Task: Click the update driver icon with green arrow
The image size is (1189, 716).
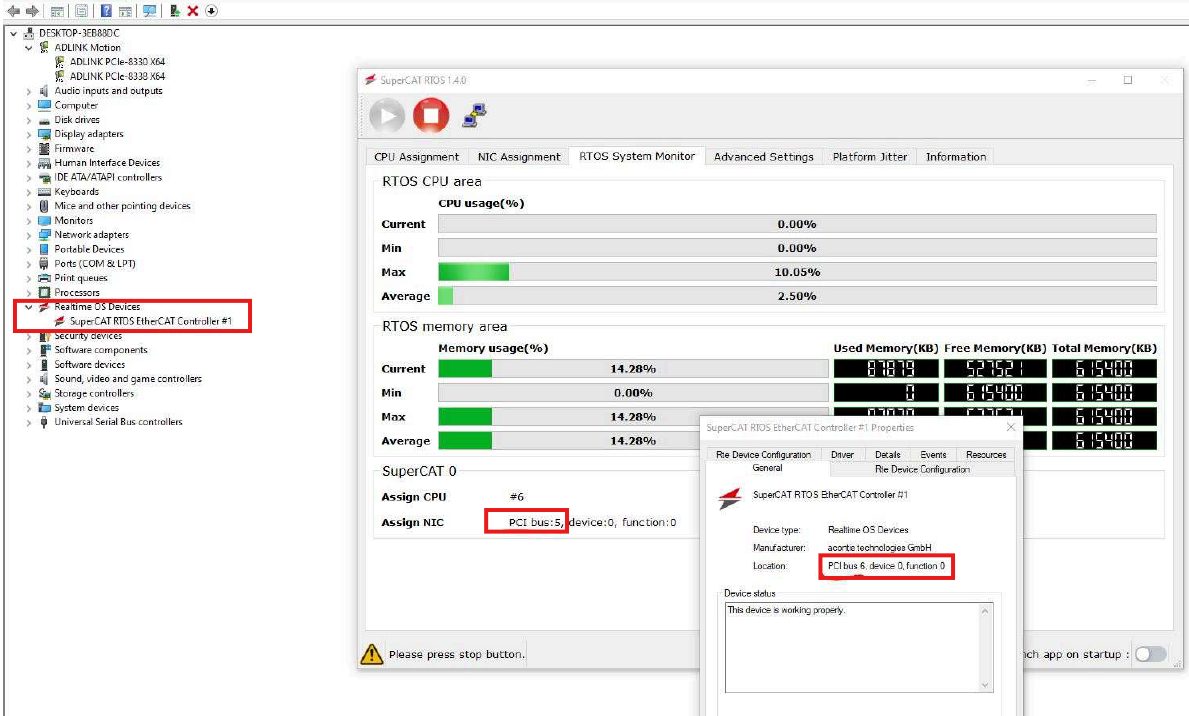Action: pos(174,11)
